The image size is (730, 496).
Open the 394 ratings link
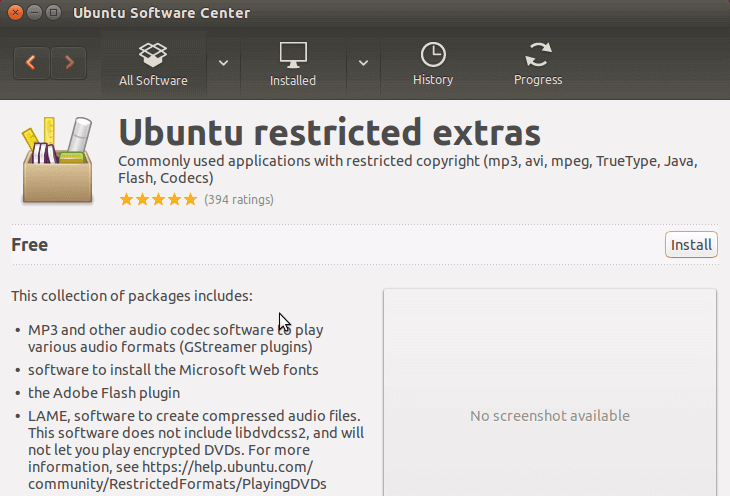point(239,199)
